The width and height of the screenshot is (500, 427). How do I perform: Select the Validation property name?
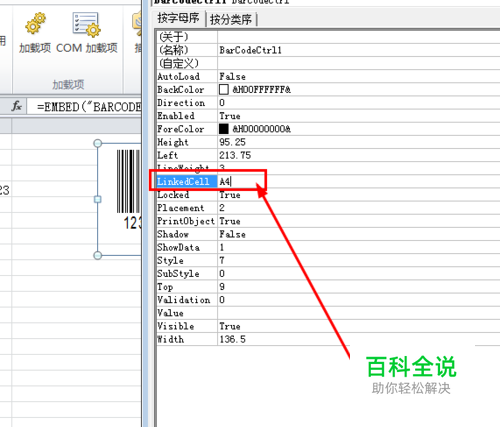pyautogui.click(x=184, y=300)
